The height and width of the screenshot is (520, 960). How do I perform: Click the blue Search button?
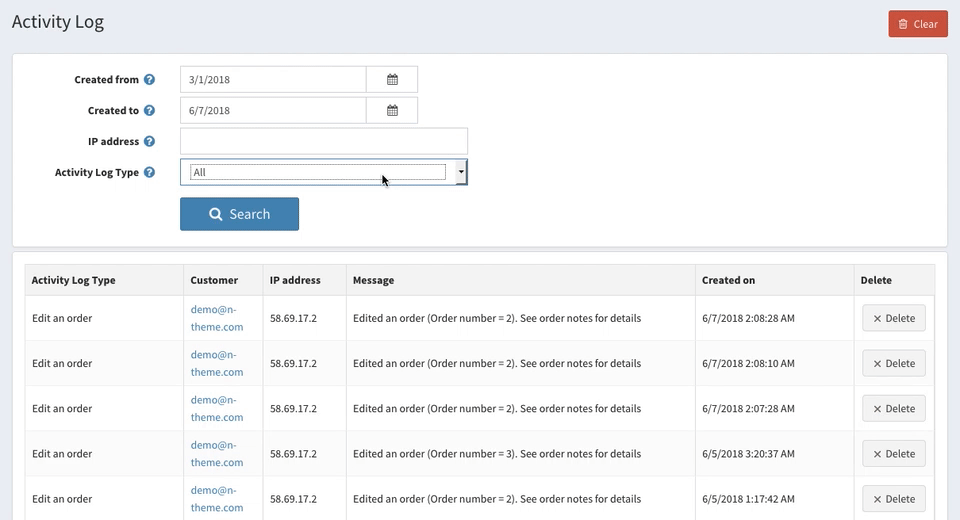(239, 214)
